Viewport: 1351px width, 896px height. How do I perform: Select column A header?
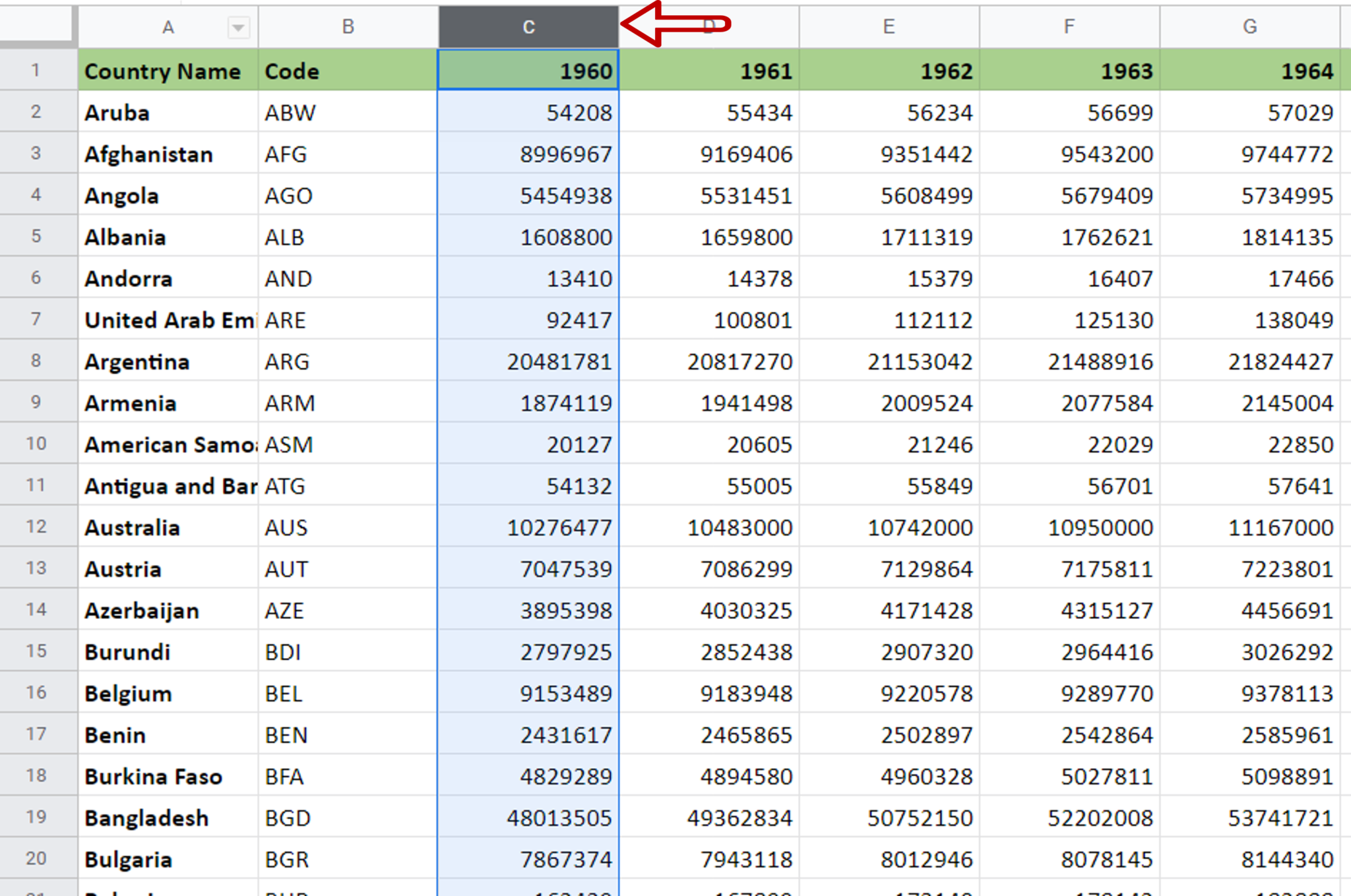(x=168, y=26)
